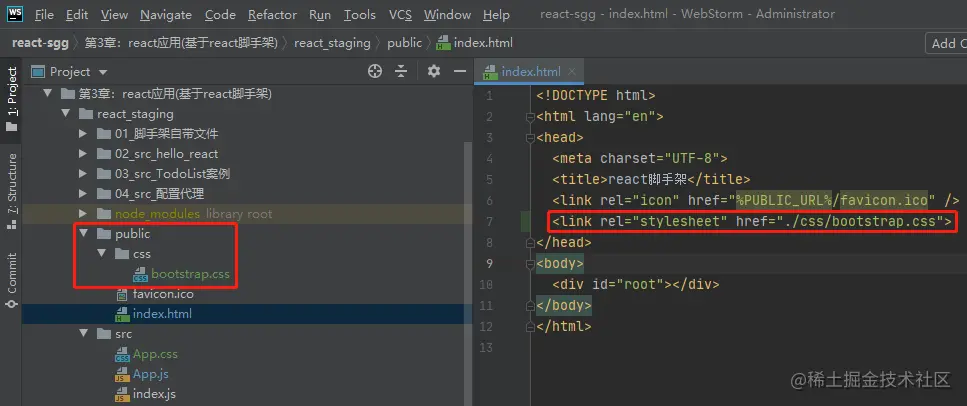Fold the <body> tag gutter marker
Image resolution: width=967 pixels, height=406 pixels.
(530, 263)
